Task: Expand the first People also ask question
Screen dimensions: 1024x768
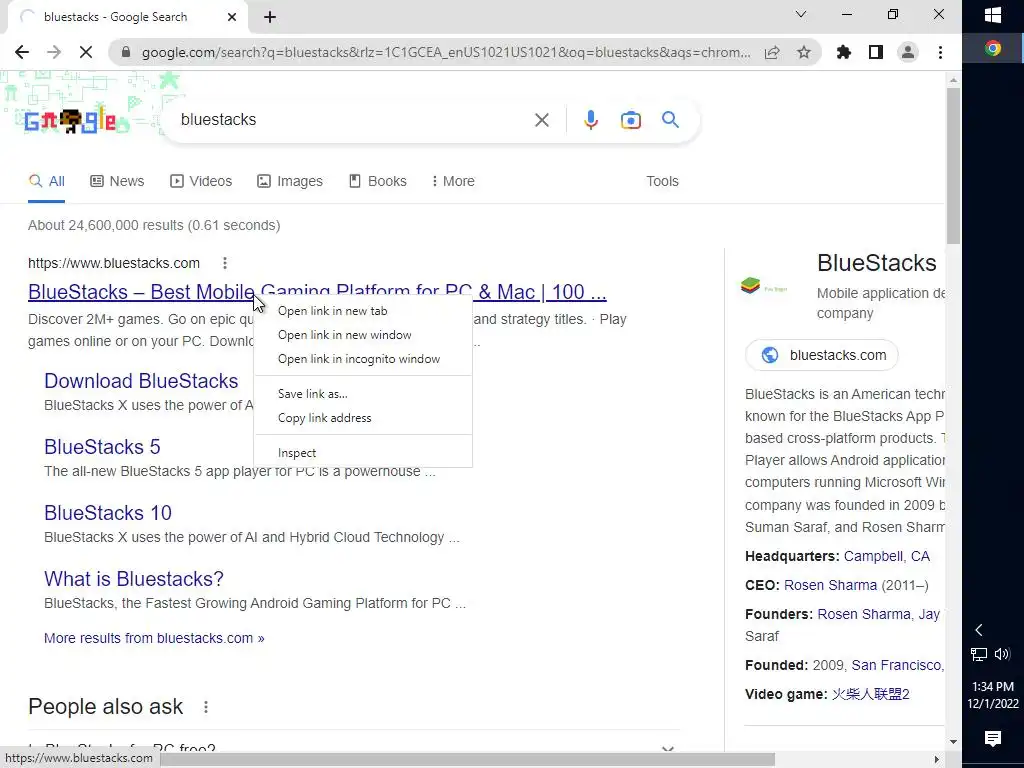Action: [x=353, y=749]
